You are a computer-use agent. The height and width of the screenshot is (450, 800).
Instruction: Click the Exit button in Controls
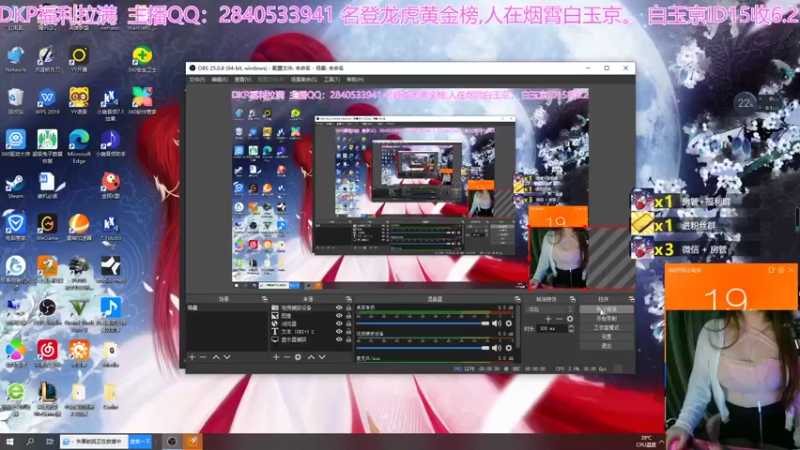(x=607, y=346)
